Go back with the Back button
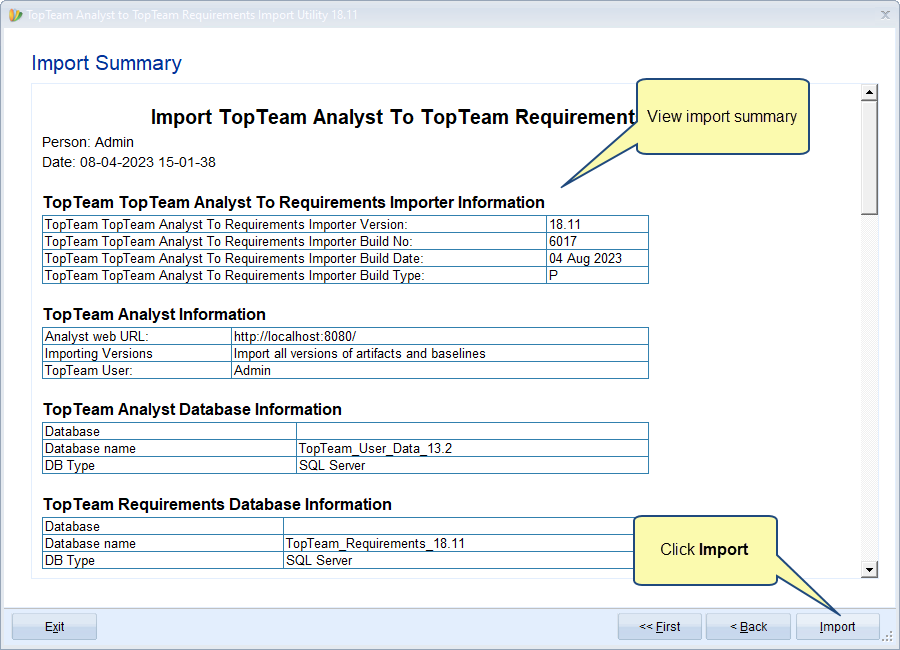 point(748,626)
